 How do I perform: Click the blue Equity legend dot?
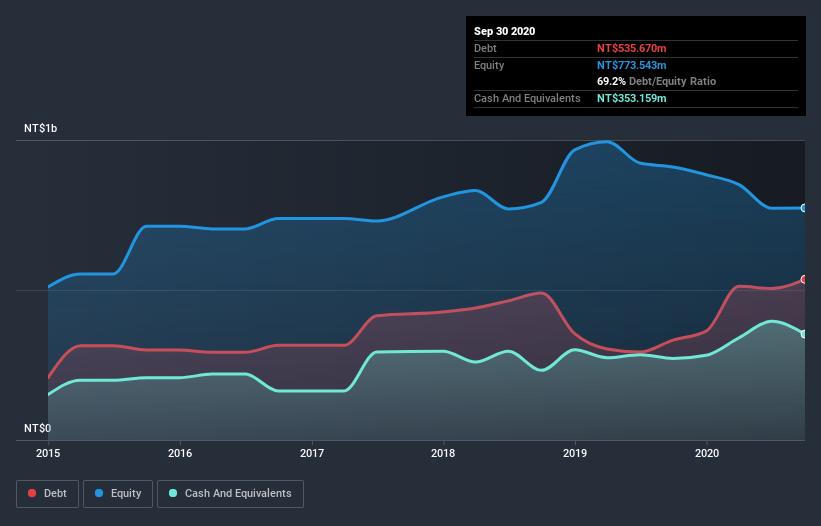pos(99,493)
